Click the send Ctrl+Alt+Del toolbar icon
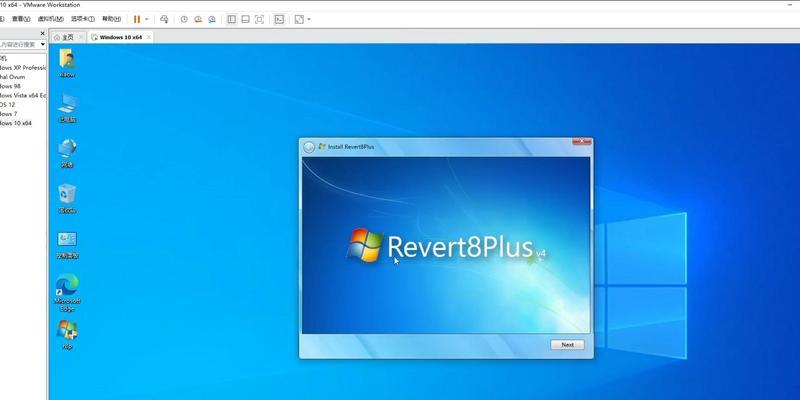Viewport: 800px width, 400px height. [x=164, y=19]
